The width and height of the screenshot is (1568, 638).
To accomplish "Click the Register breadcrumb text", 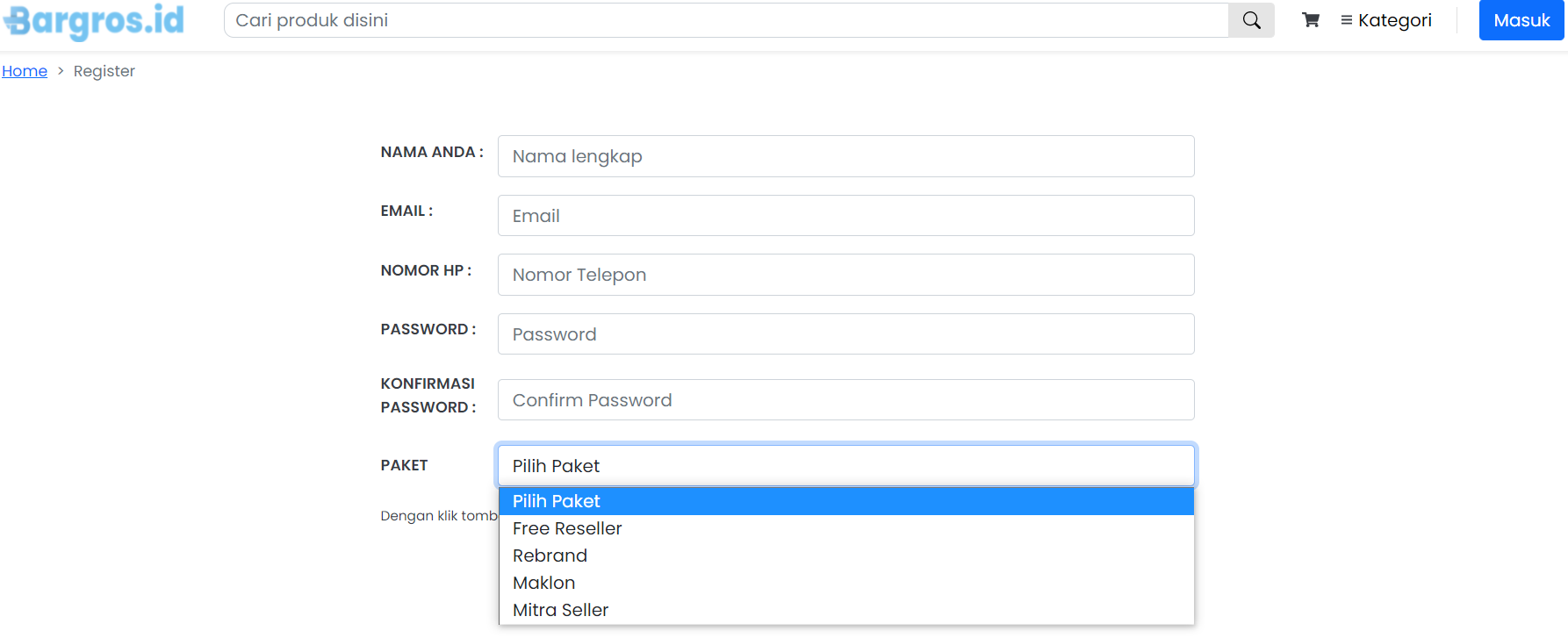I will pos(104,71).
